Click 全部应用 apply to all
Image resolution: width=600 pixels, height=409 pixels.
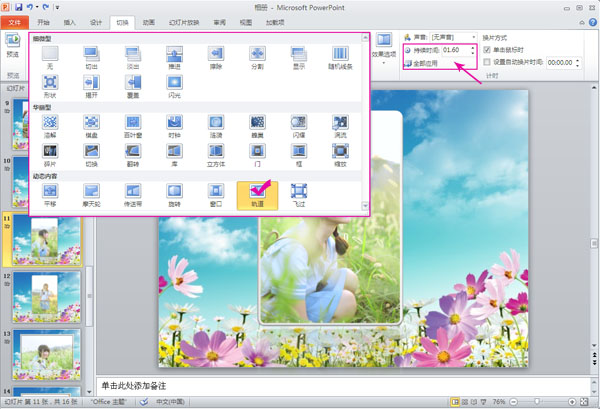point(422,64)
